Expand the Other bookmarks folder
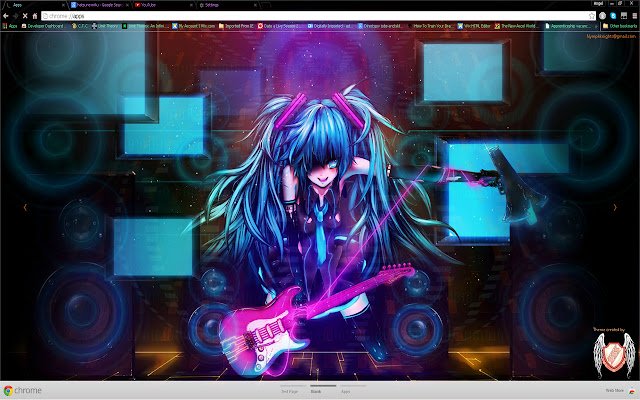The height and width of the screenshot is (400, 640). 620,26
